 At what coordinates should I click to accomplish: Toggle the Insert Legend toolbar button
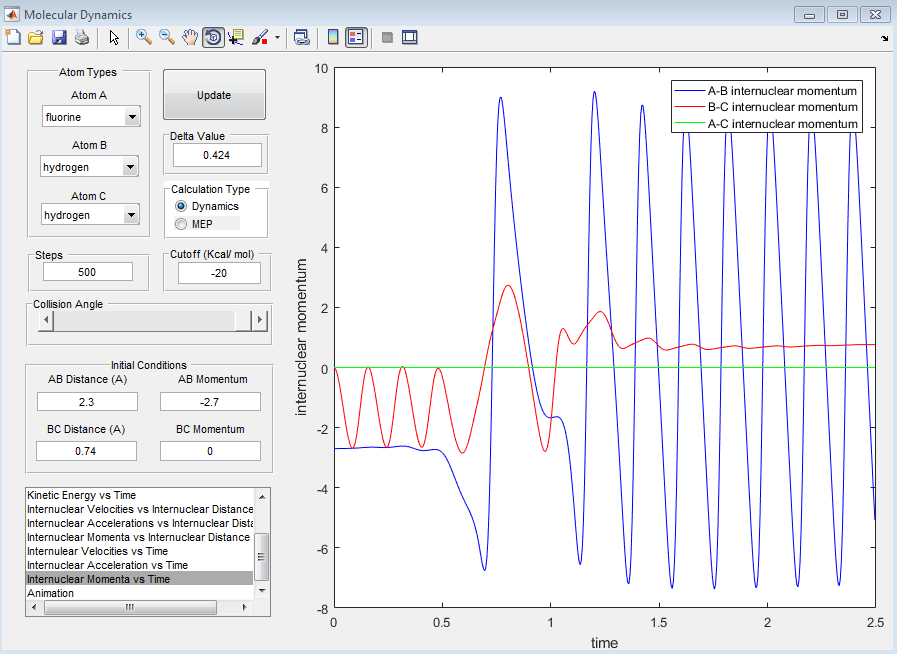pos(356,37)
